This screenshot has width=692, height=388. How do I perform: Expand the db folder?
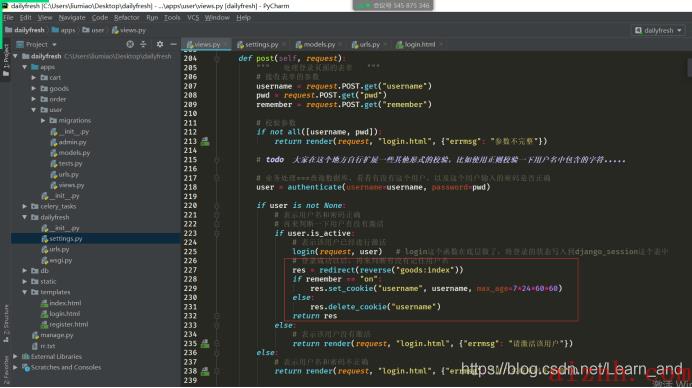[x=25, y=271]
